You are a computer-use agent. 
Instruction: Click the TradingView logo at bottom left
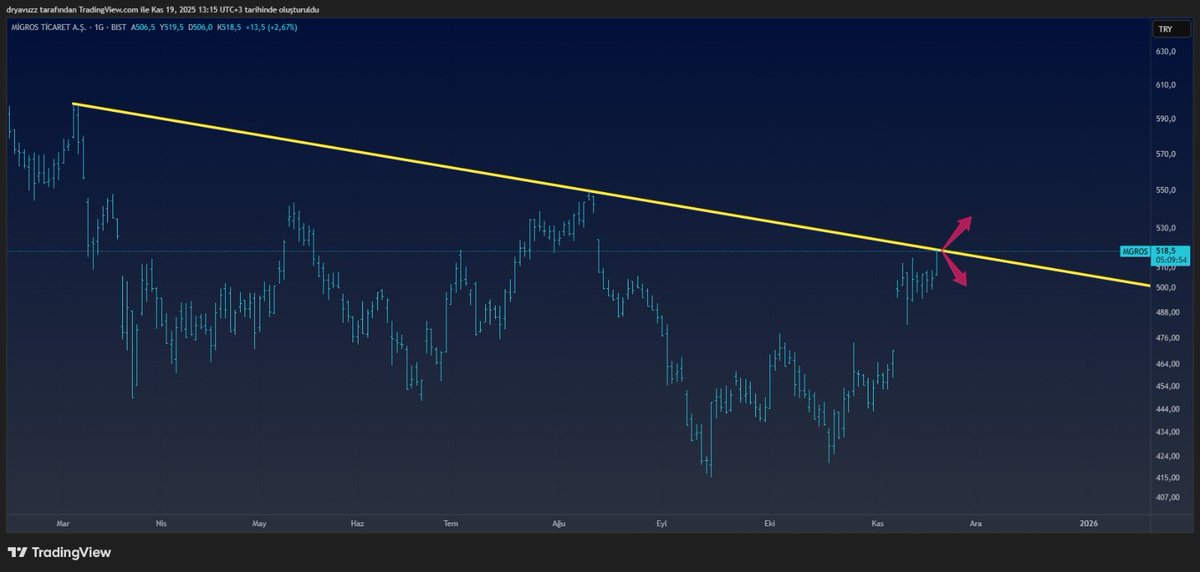point(58,552)
